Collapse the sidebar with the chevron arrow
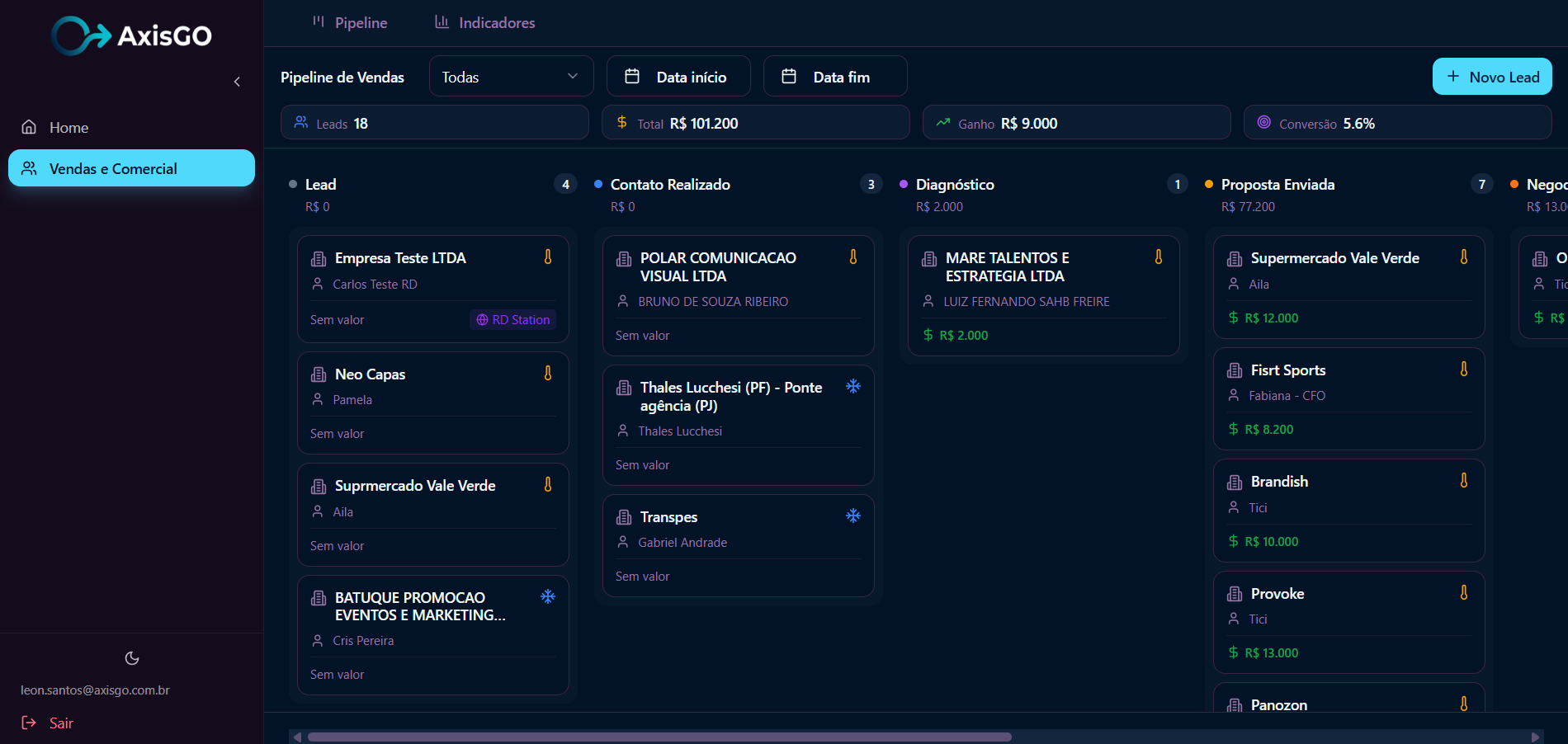 tap(237, 82)
